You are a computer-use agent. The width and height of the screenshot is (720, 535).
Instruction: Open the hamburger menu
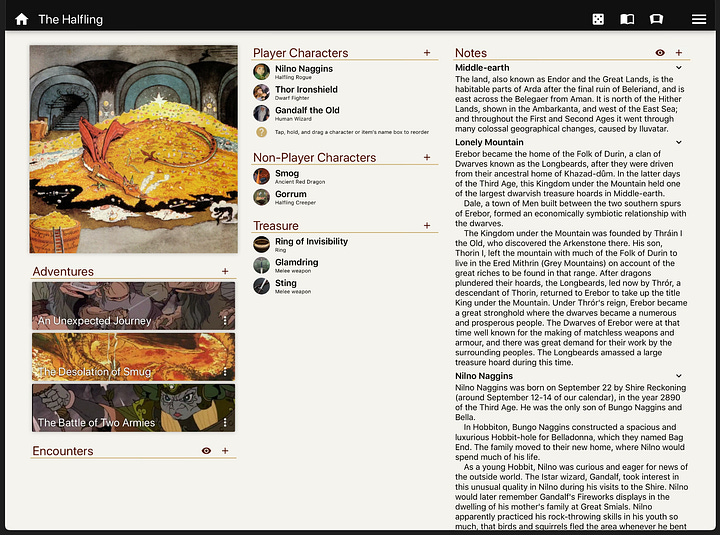699,19
